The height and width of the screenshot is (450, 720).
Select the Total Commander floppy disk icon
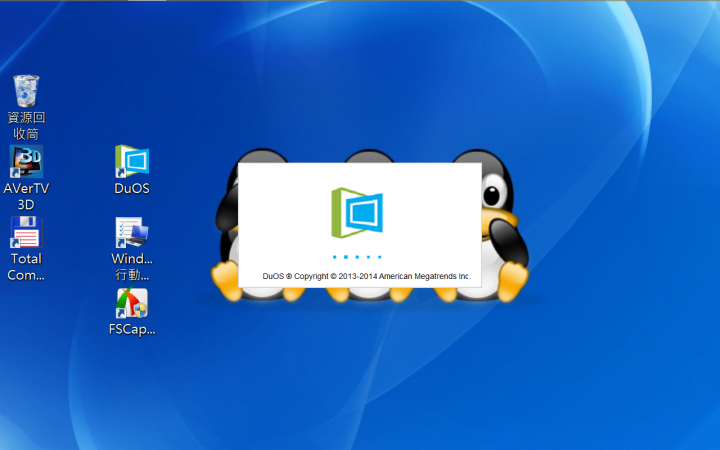[26, 232]
